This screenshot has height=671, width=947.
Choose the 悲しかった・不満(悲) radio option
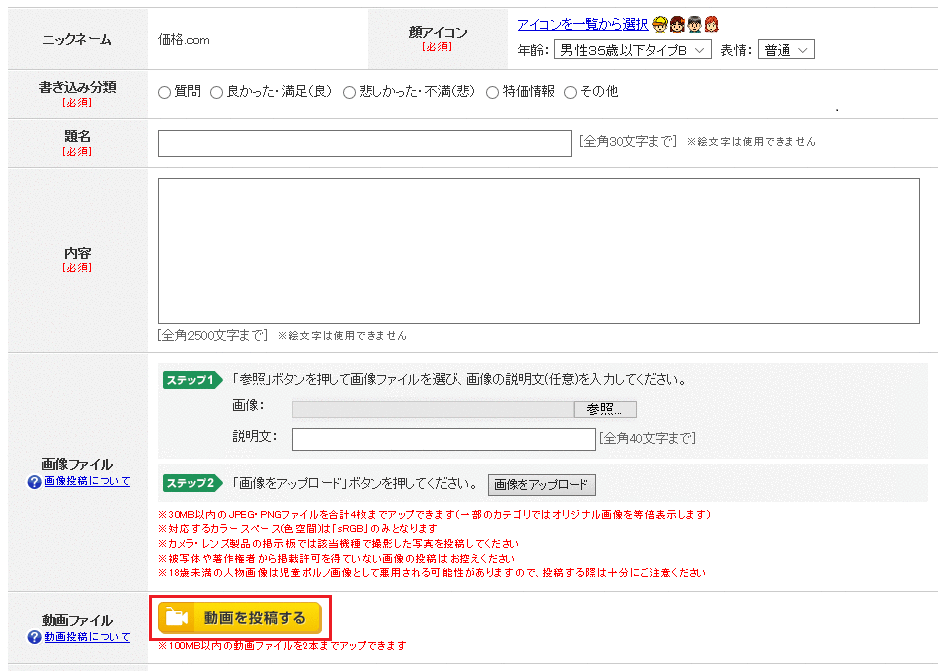(349, 92)
